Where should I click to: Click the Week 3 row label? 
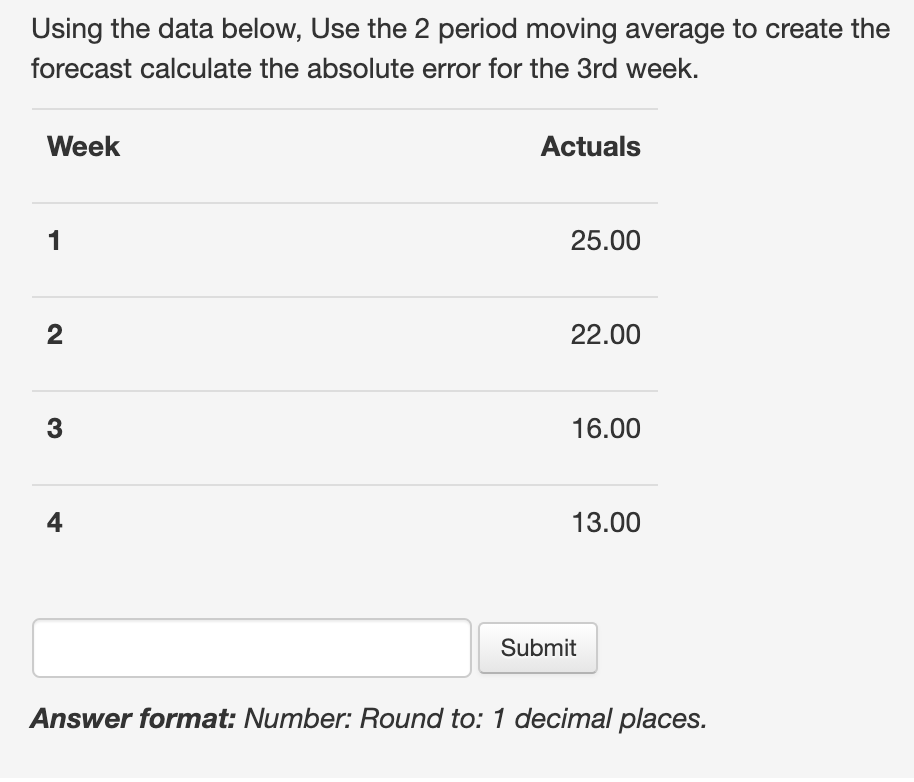coord(54,428)
